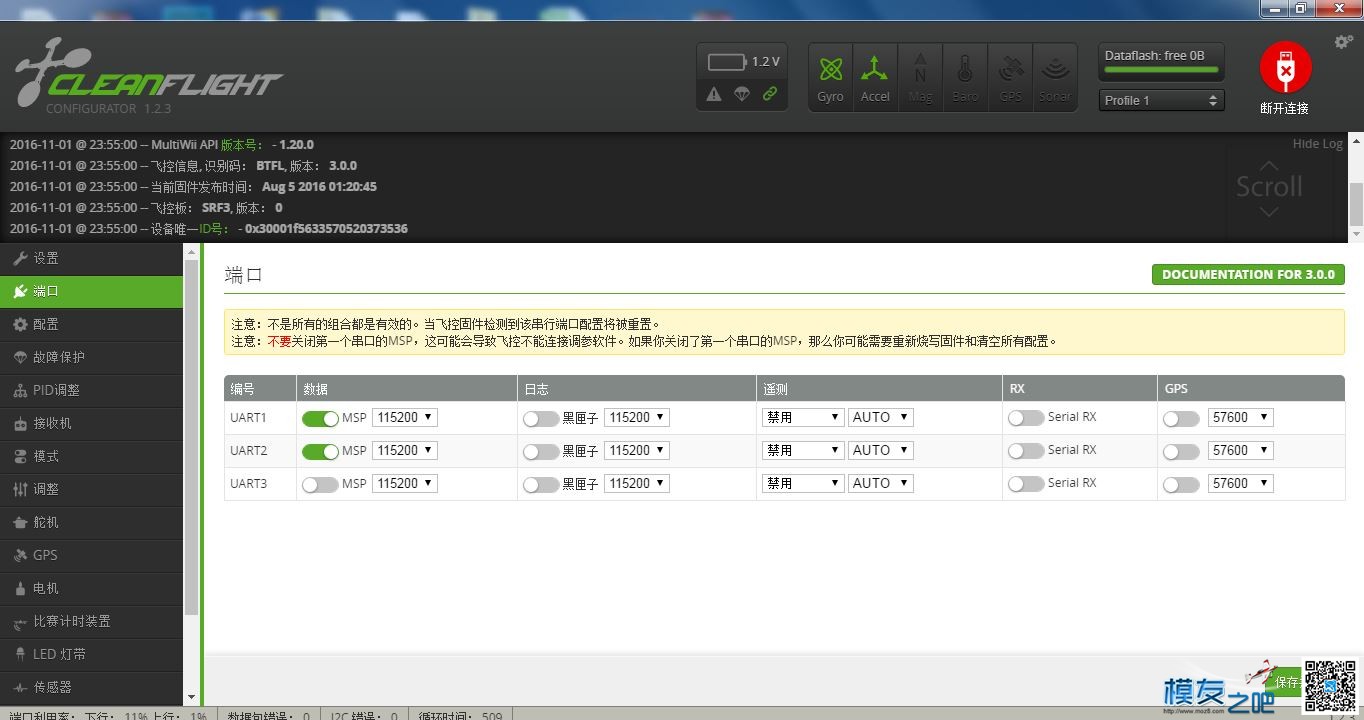Enable GPS on UART2
The height and width of the screenshot is (720, 1364).
tap(1181, 451)
